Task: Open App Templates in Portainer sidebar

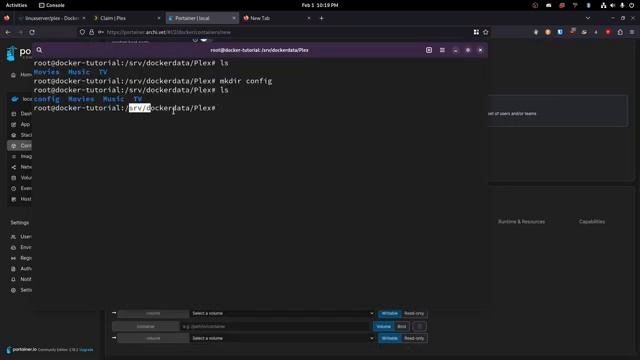Action: (x=20, y=124)
